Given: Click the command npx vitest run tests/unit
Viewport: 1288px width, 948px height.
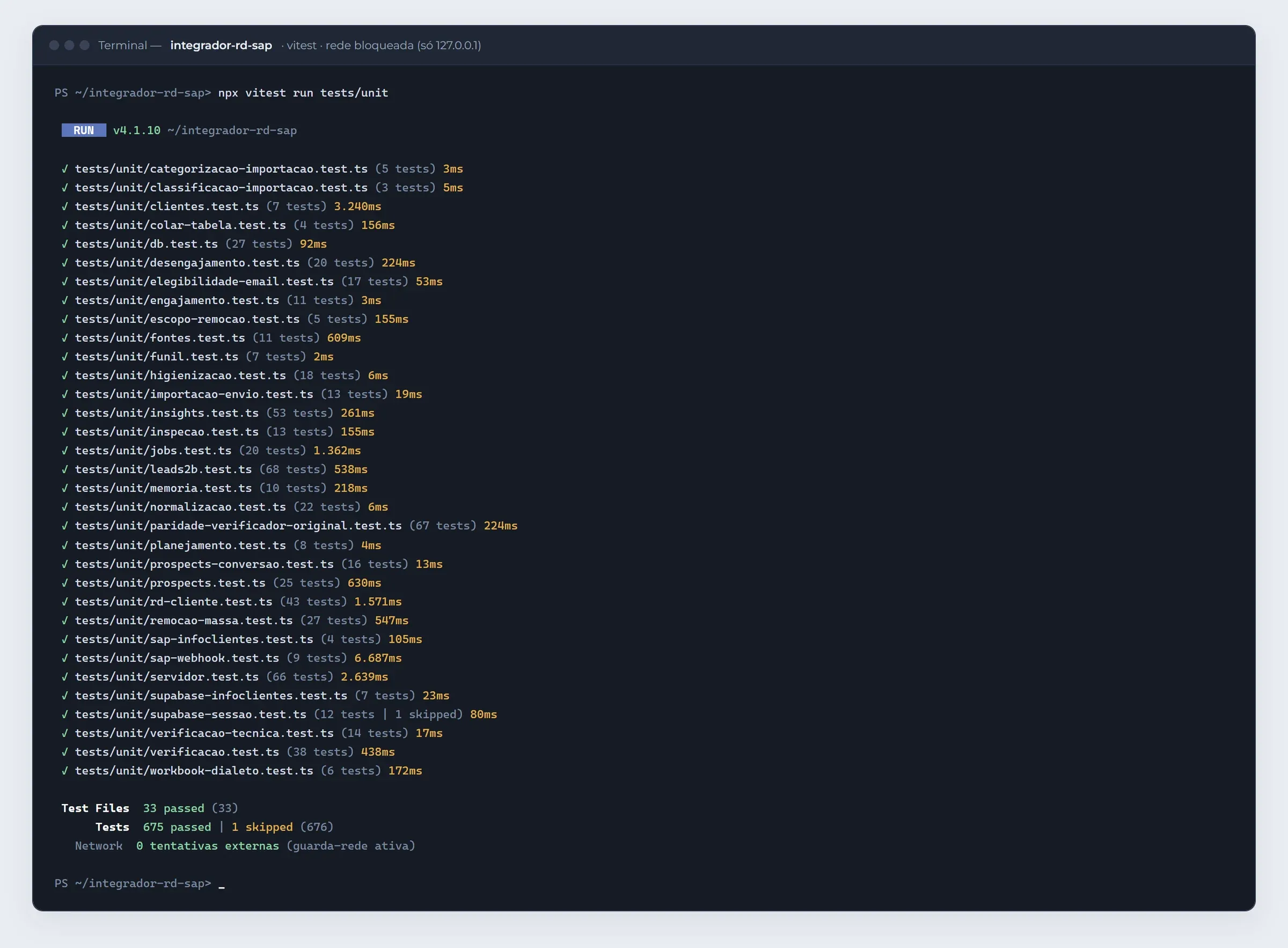Looking at the screenshot, I should pyautogui.click(x=303, y=93).
